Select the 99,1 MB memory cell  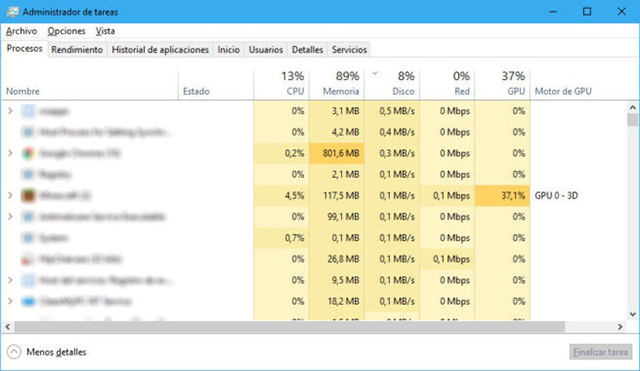pyautogui.click(x=337, y=217)
